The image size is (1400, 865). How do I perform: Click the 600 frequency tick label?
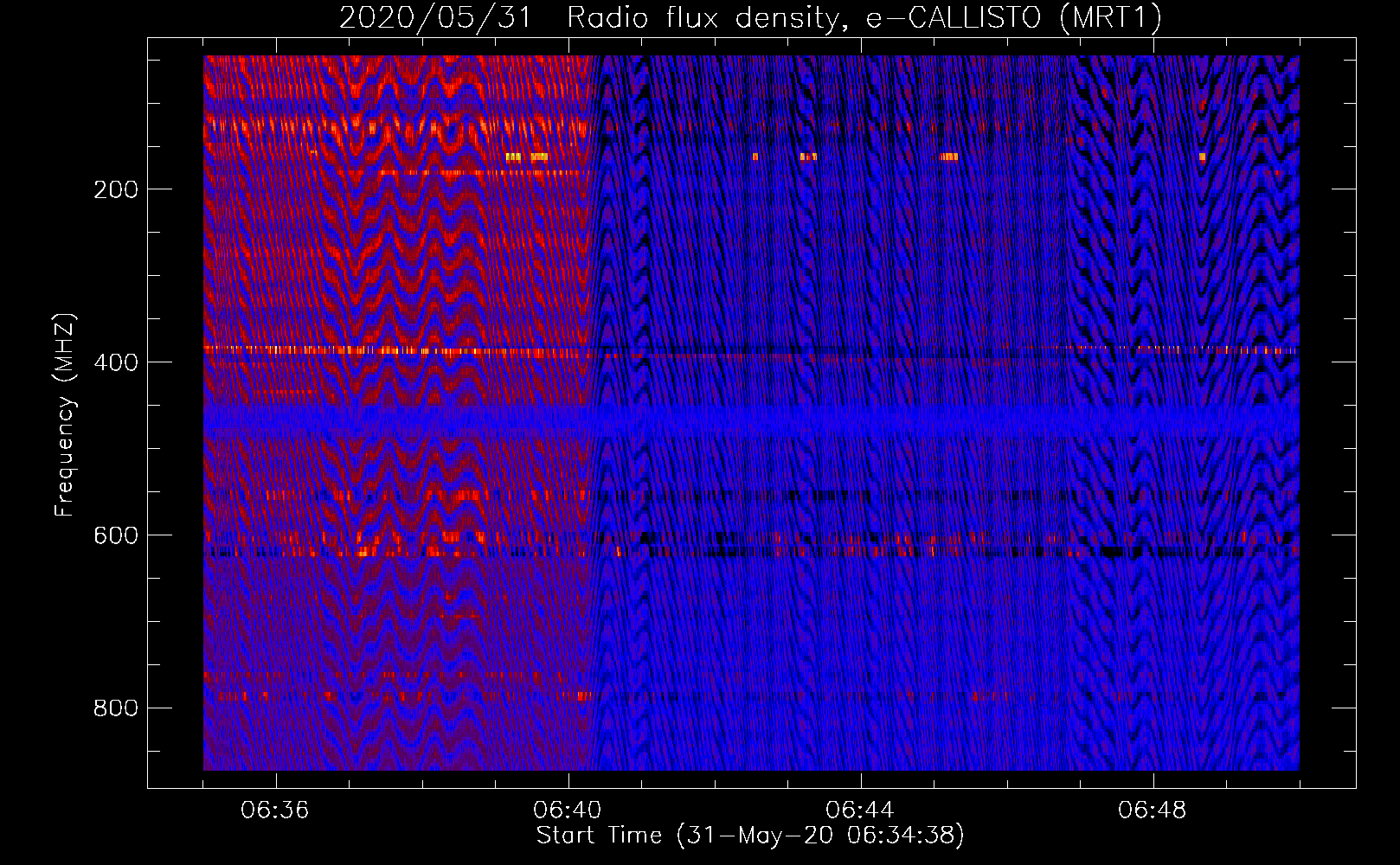(116, 535)
